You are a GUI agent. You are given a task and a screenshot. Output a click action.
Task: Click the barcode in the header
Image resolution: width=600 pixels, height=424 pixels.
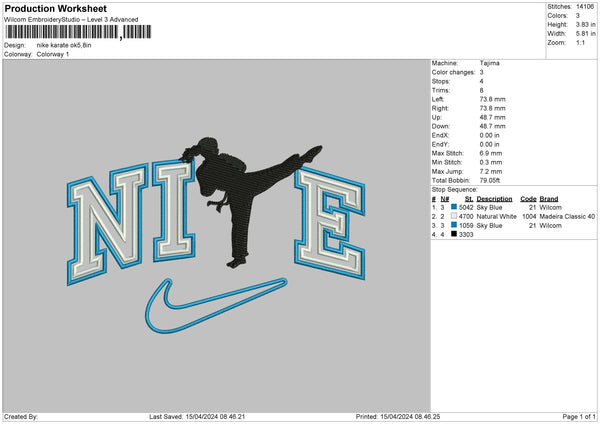(78, 32)
